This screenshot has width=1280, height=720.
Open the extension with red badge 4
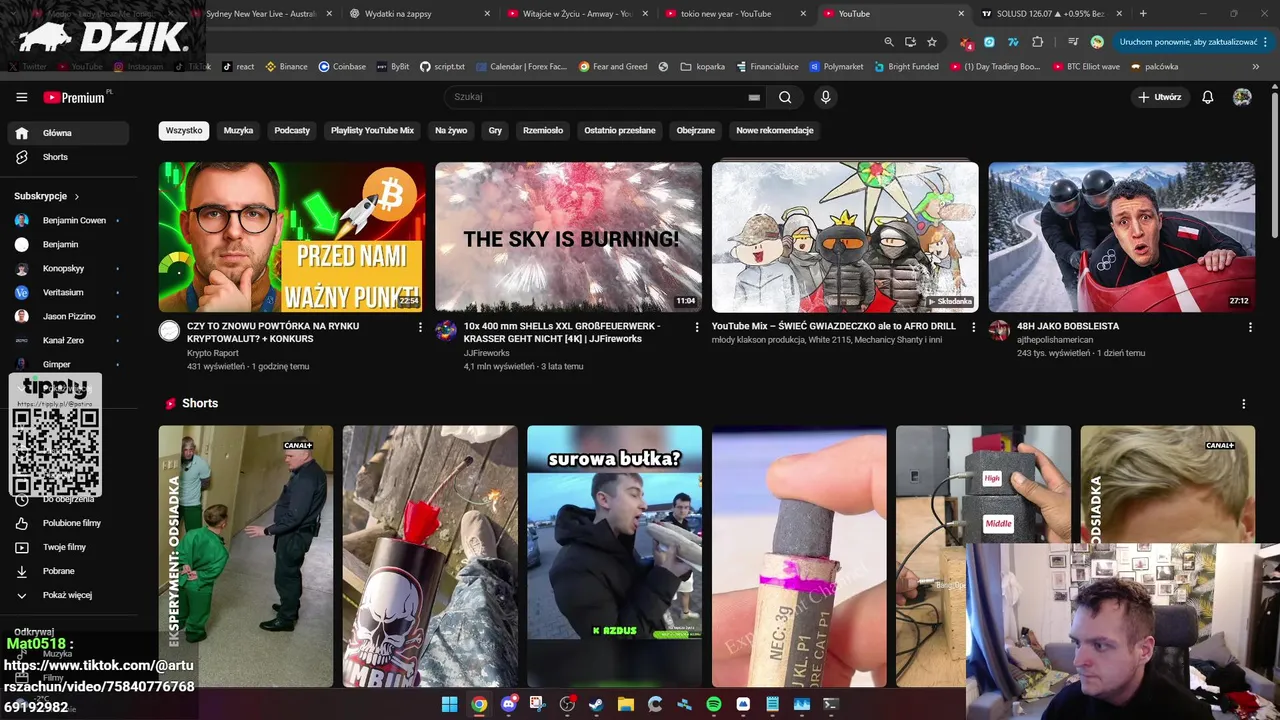[966, 42]
